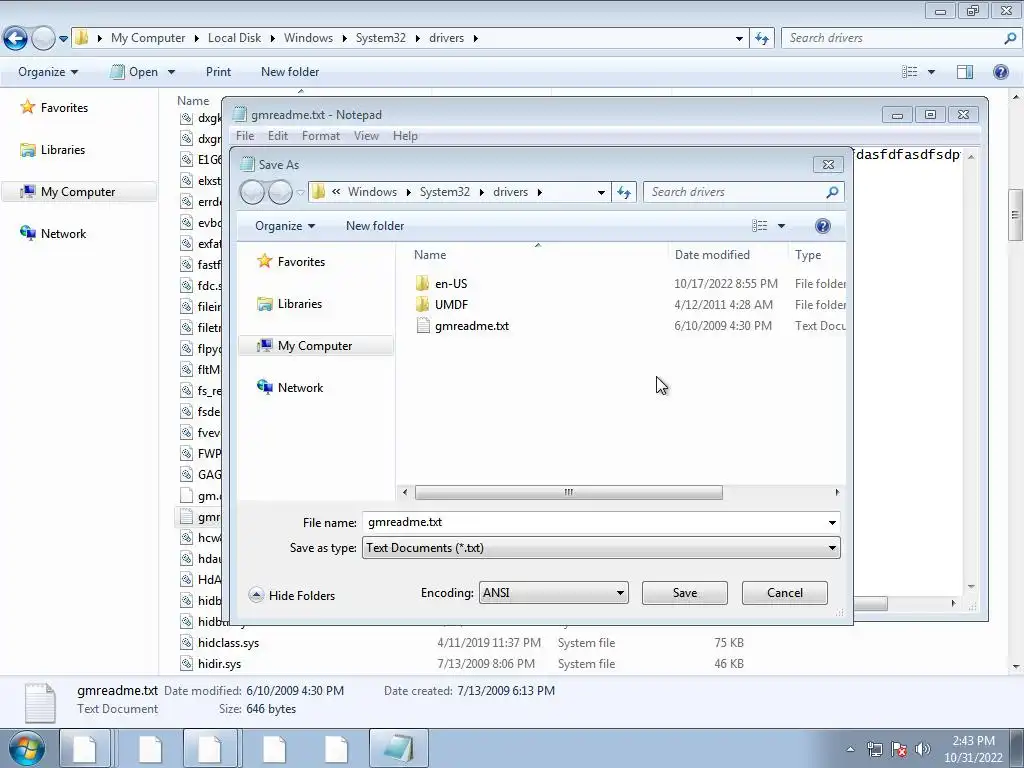Expand the Save as type combo box

(601, 548)
